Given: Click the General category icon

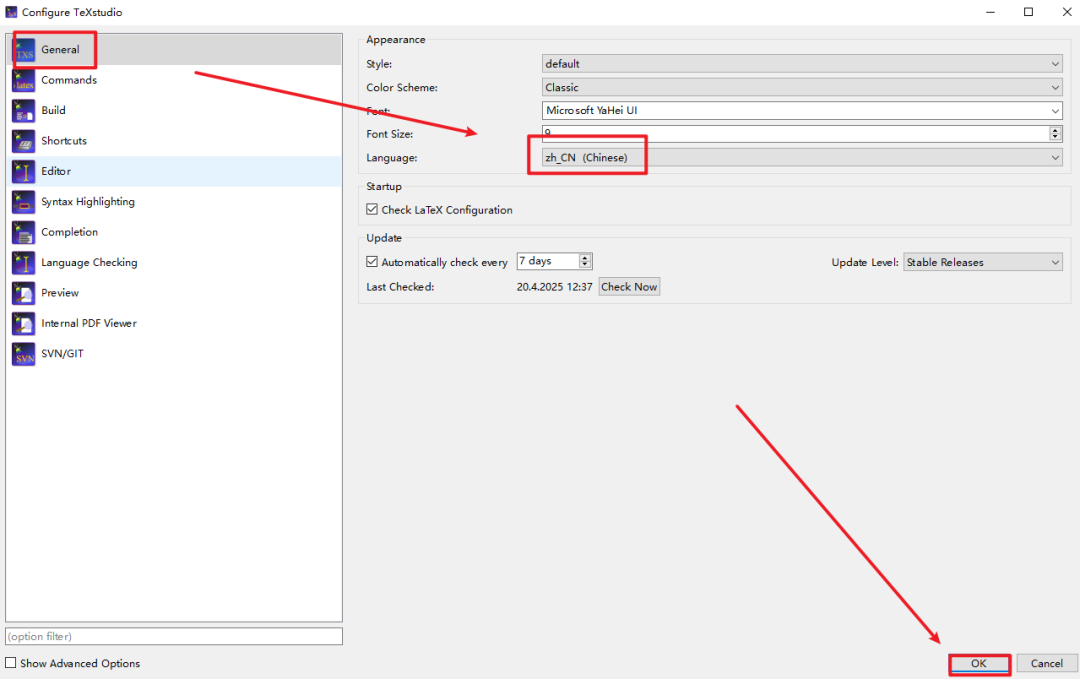Looking at the screenshot, I should click(24, 50).
